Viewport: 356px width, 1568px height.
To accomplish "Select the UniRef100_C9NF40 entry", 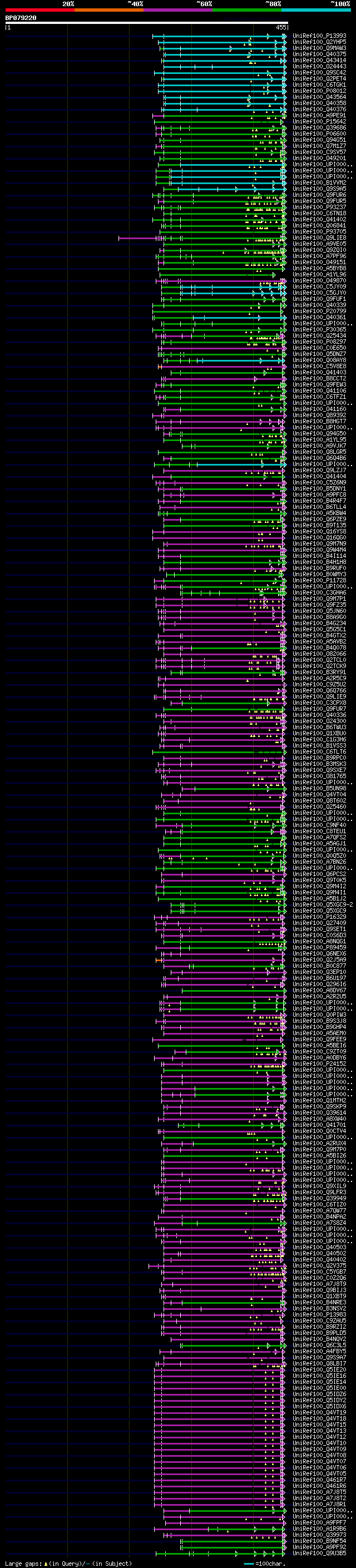I will point(319,825).
